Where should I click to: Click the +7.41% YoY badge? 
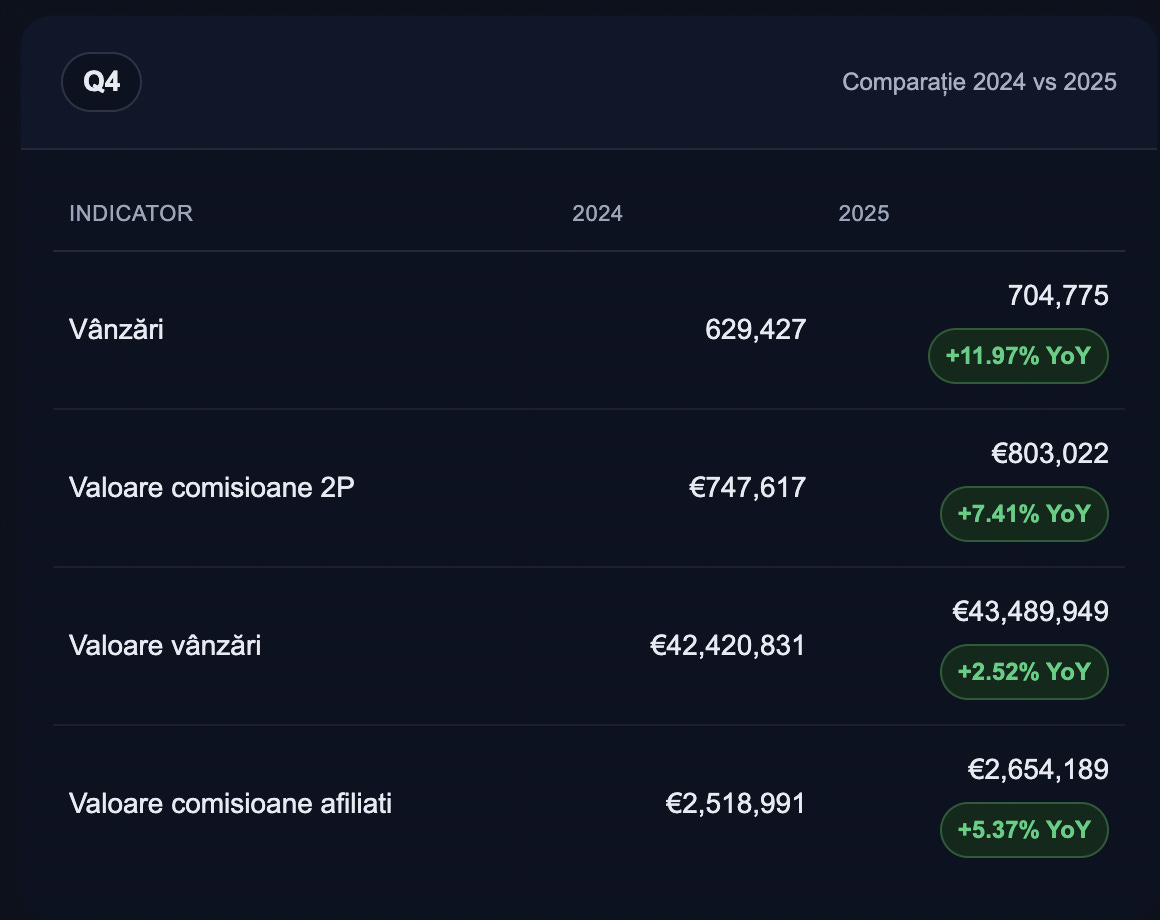1024,513
